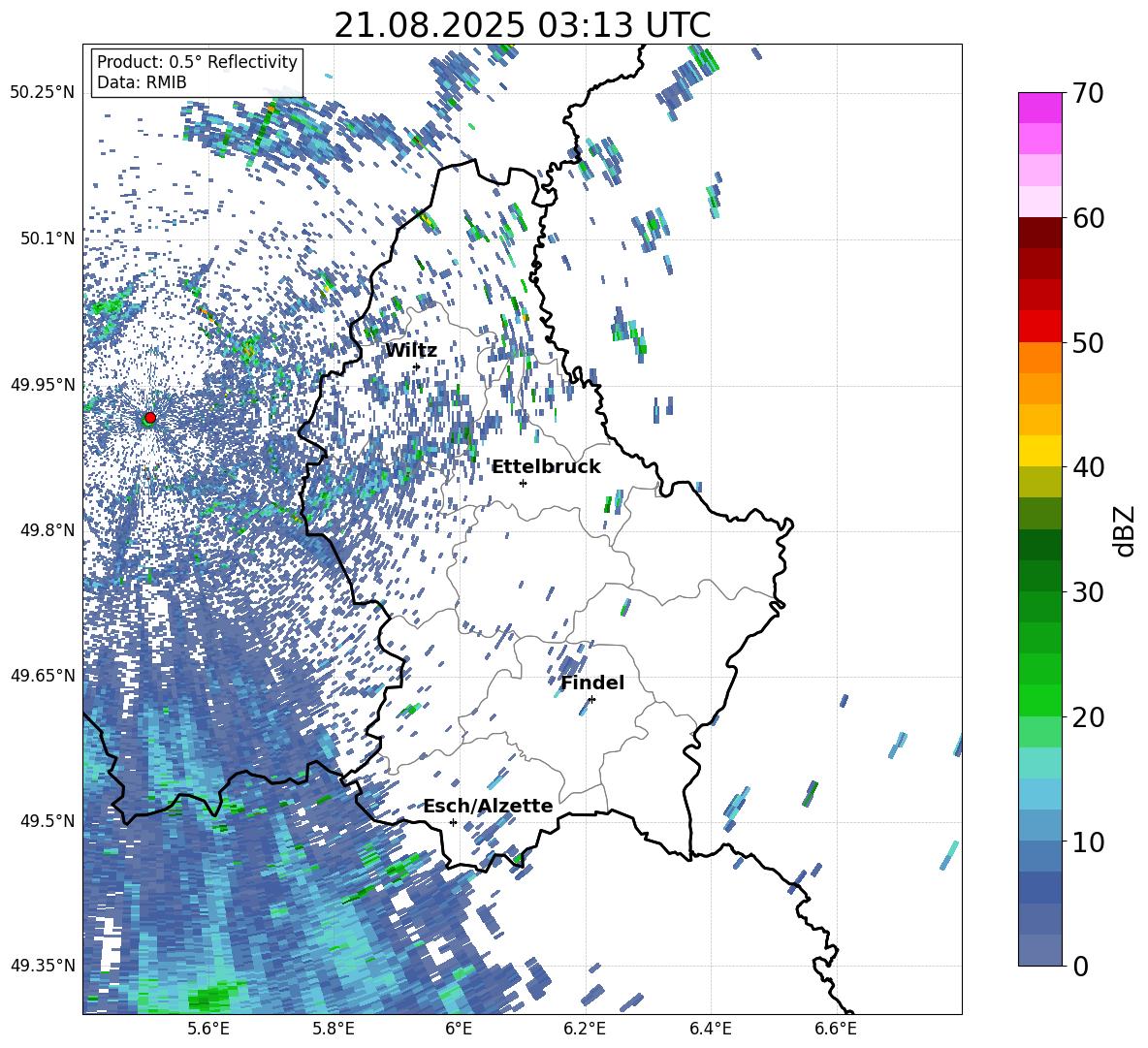The image size is (1148, 1048).
Task: Click the Ettelbruck station cross marker
Action: pyautogui.click(x=523, y=483)
